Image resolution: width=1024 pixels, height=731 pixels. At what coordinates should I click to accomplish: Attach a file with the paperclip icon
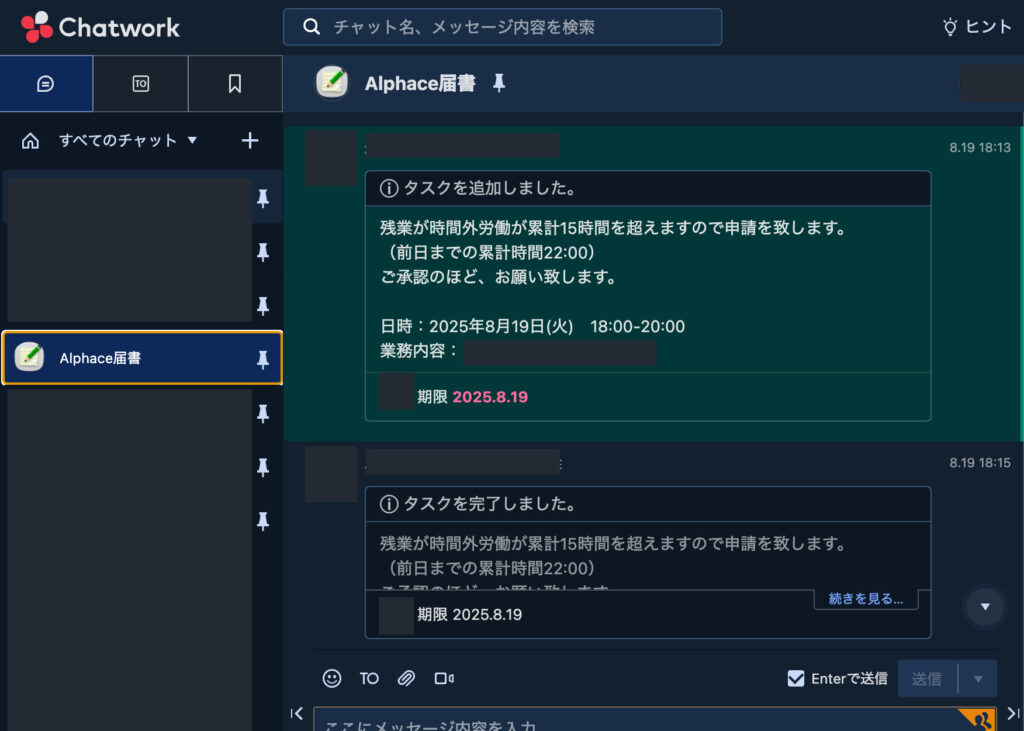(406, 679)
